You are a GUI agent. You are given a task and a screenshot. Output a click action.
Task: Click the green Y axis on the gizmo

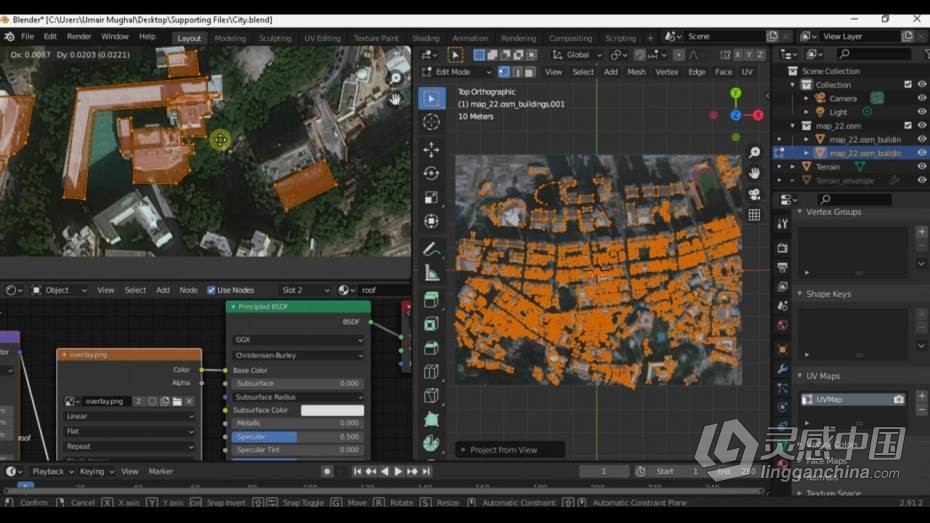tap(735, 93)
